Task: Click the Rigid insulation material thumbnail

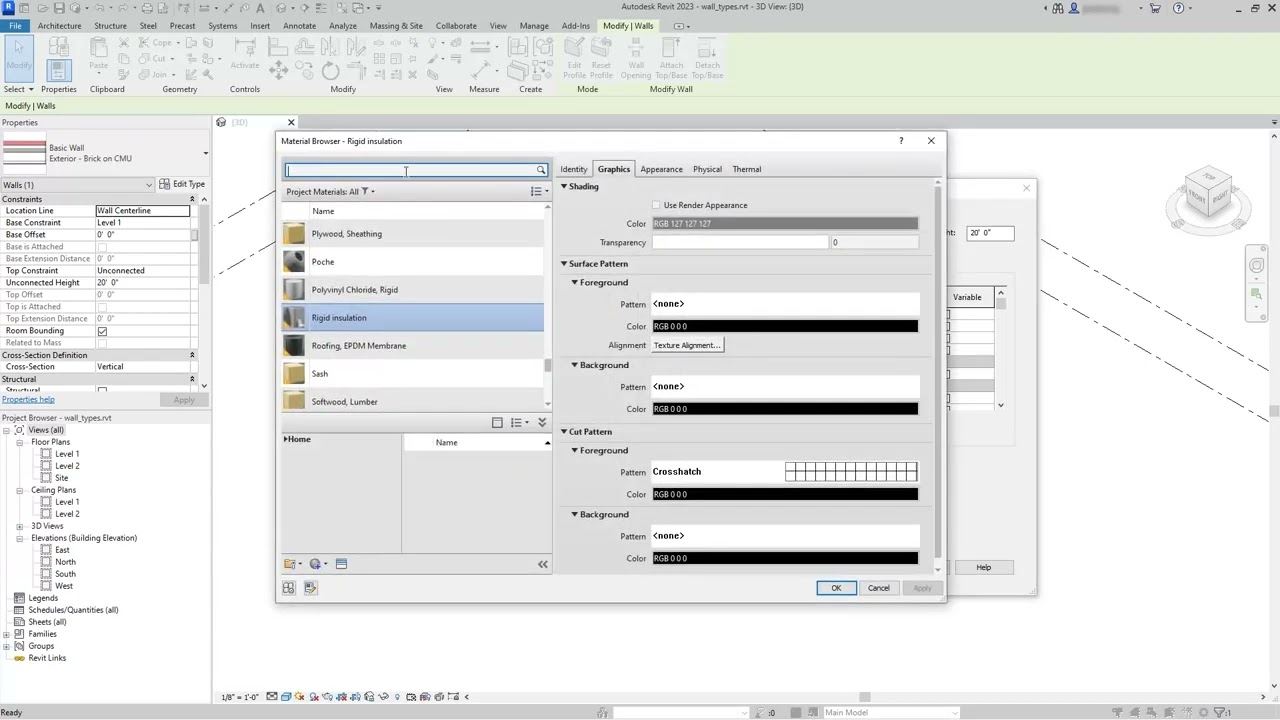Action: pos(294,318)
